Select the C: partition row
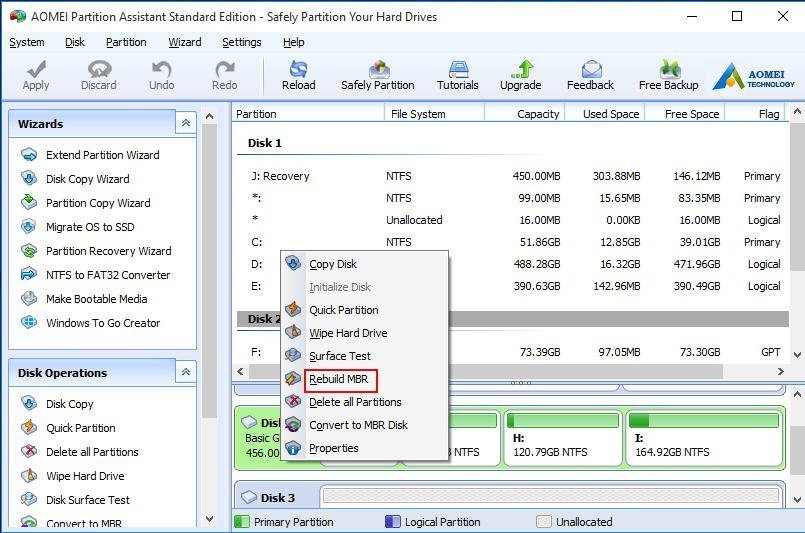 pyautogui.click(x=512, y=242)
